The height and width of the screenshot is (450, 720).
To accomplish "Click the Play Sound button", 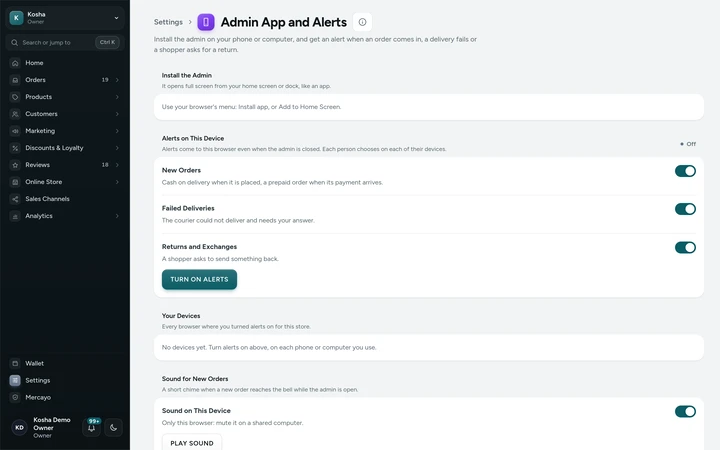I will [x=192, y=443].
